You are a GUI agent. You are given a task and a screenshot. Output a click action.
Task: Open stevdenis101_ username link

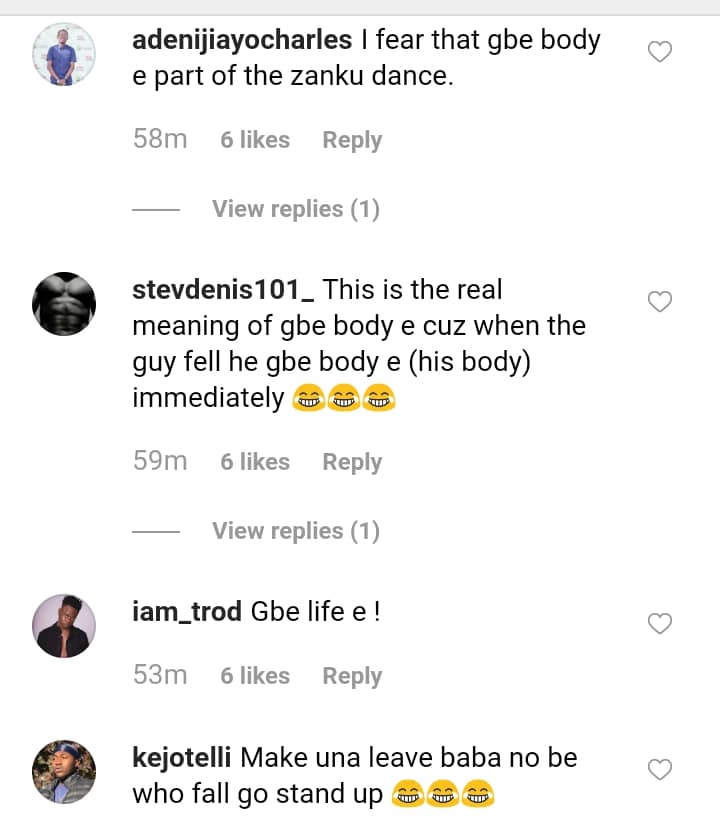[x=224, y=290]
